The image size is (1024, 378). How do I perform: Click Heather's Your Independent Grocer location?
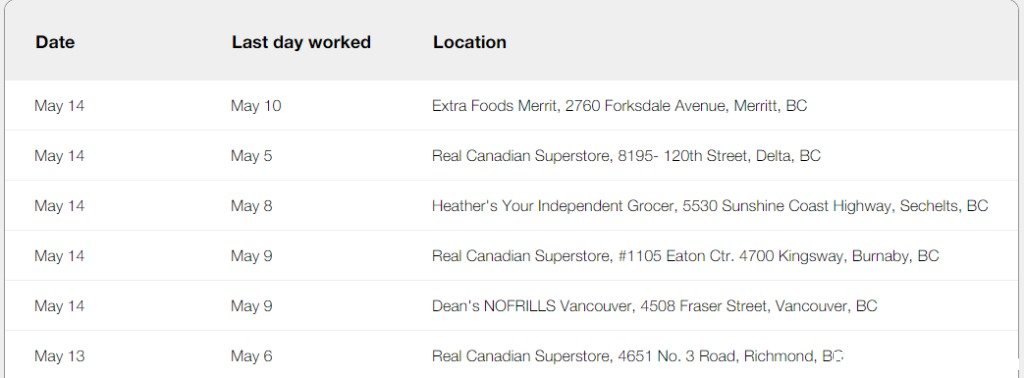[710, 206]
